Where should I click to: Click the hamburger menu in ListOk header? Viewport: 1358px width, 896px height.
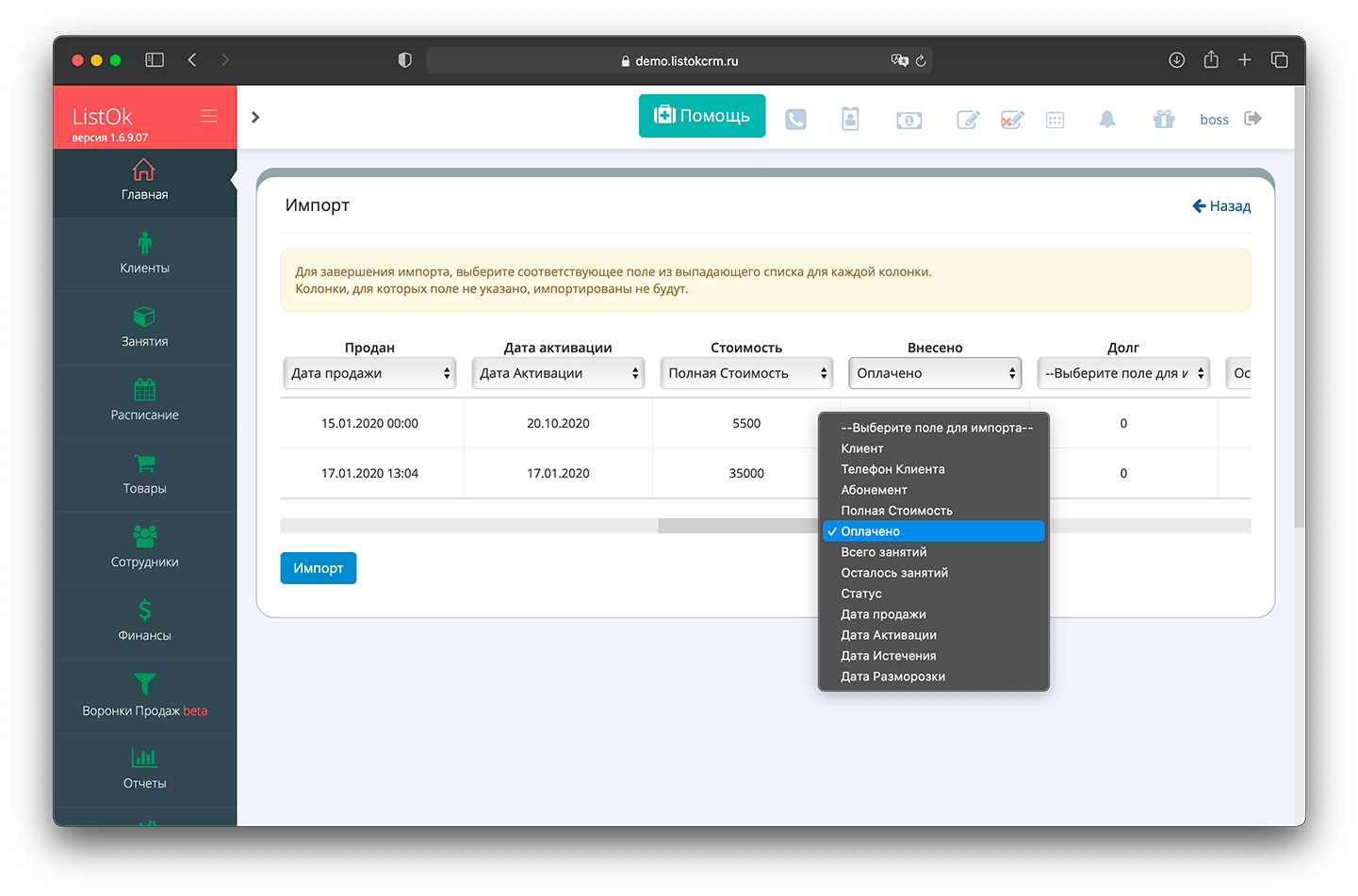click(x=208, y=116)
